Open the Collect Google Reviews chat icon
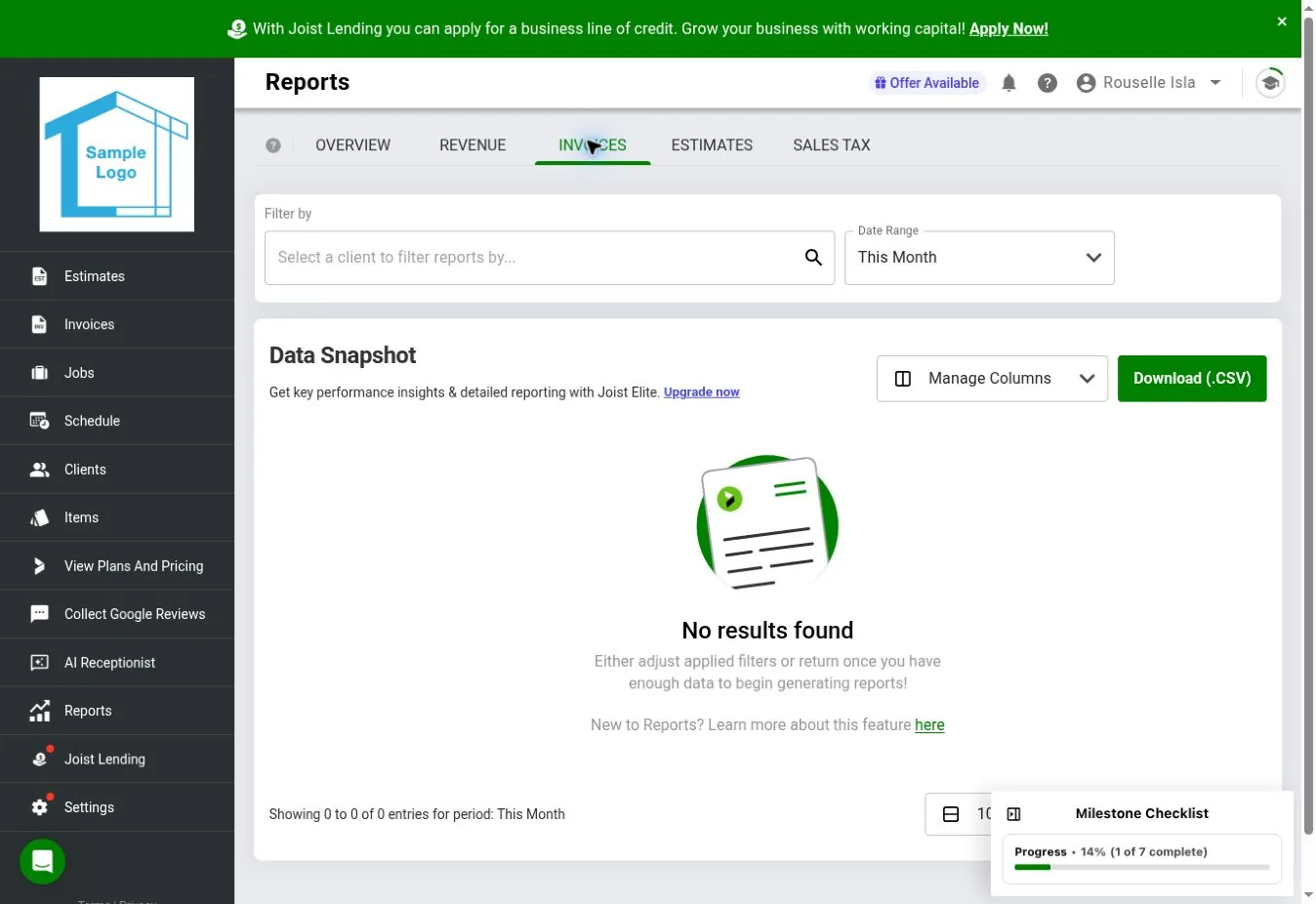The image size is (1316, 904). tap(39, 614)
